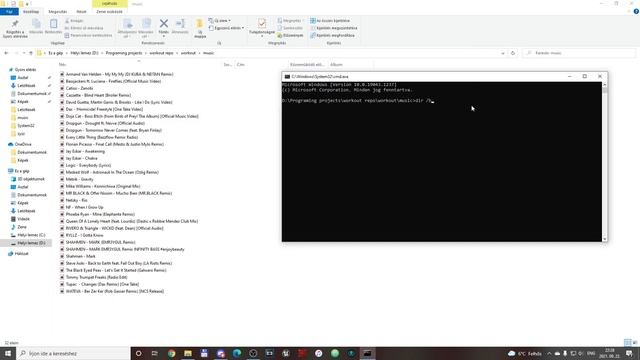Click 'workout repo' in the address breadcrumb
640x360 pixels.
click(161, 53)
